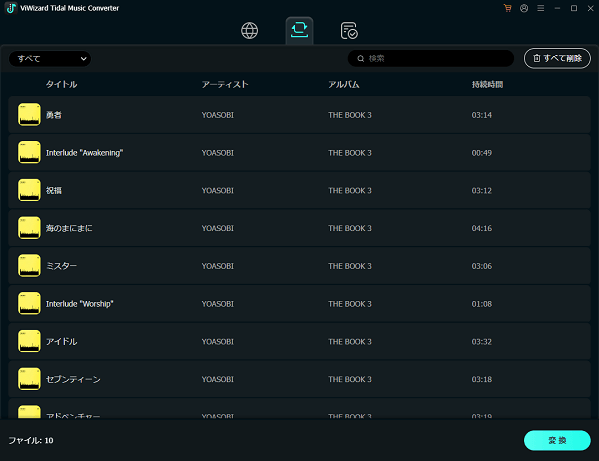Close the ViWizard window
The width and height of the screenshot is (599, 461).
590,8
